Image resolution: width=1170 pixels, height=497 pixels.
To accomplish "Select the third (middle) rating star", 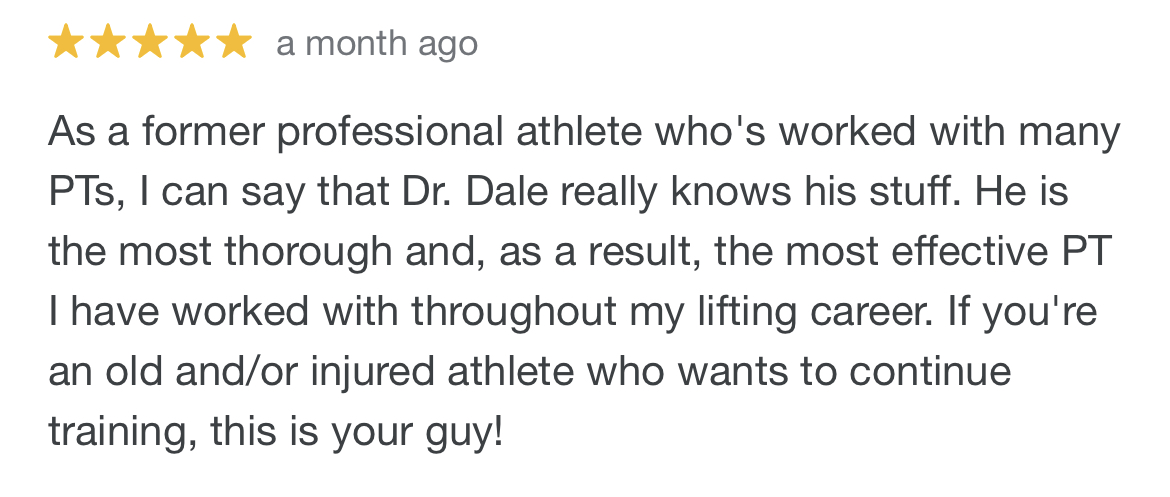I will click(x=150, y=41).
